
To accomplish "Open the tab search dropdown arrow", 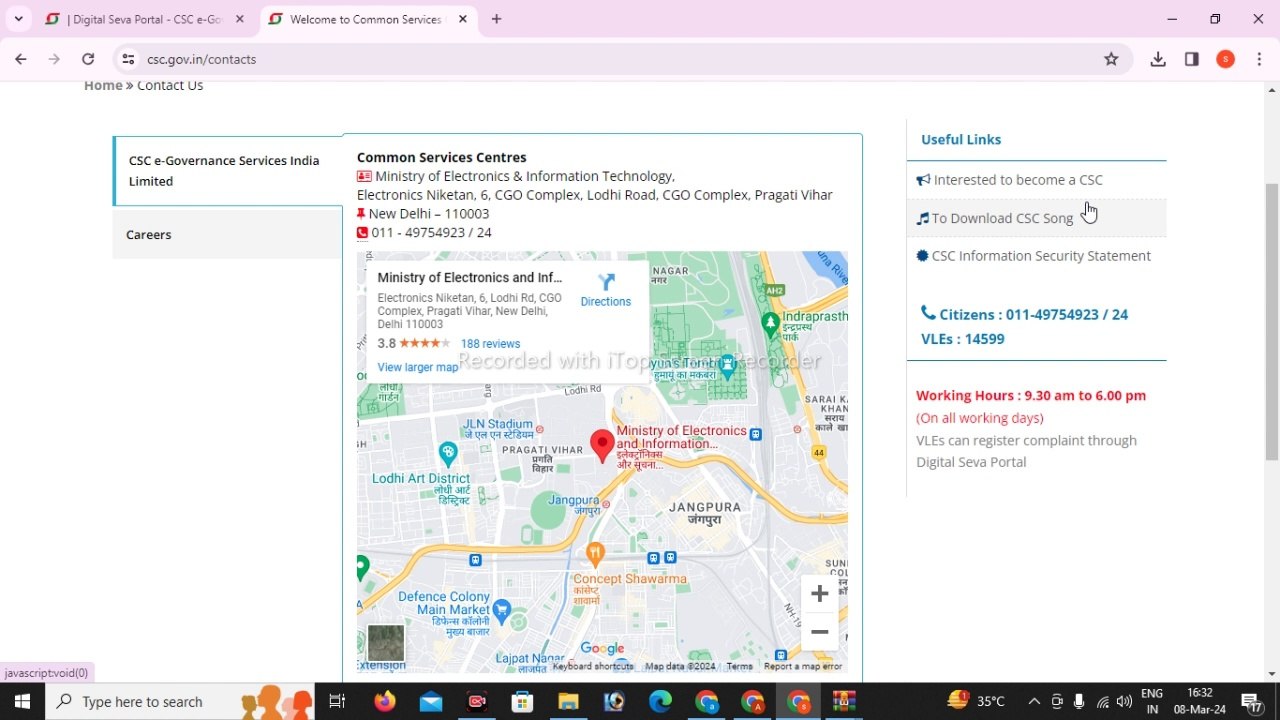I will [18, 19].
